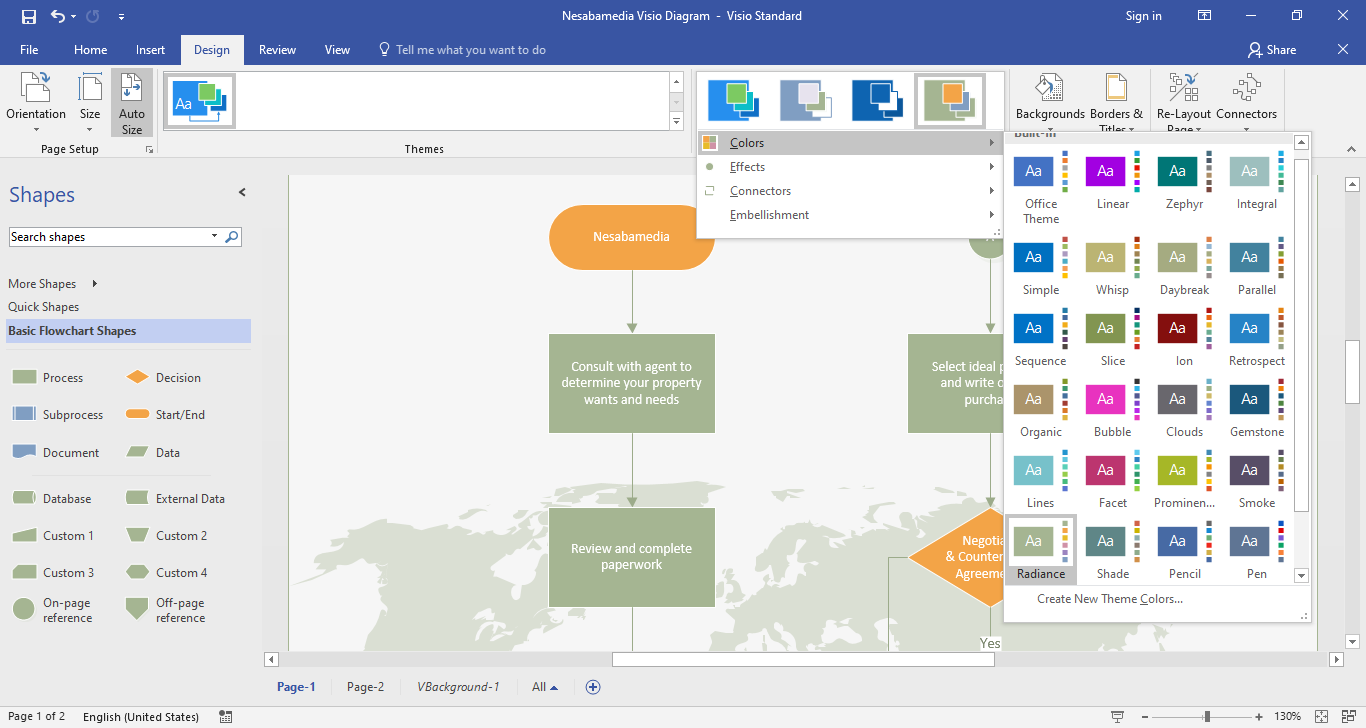The height and width of the screenshot is (728, 1366).
Task: Open the All pages dropdown list
Action: (545, 687)
